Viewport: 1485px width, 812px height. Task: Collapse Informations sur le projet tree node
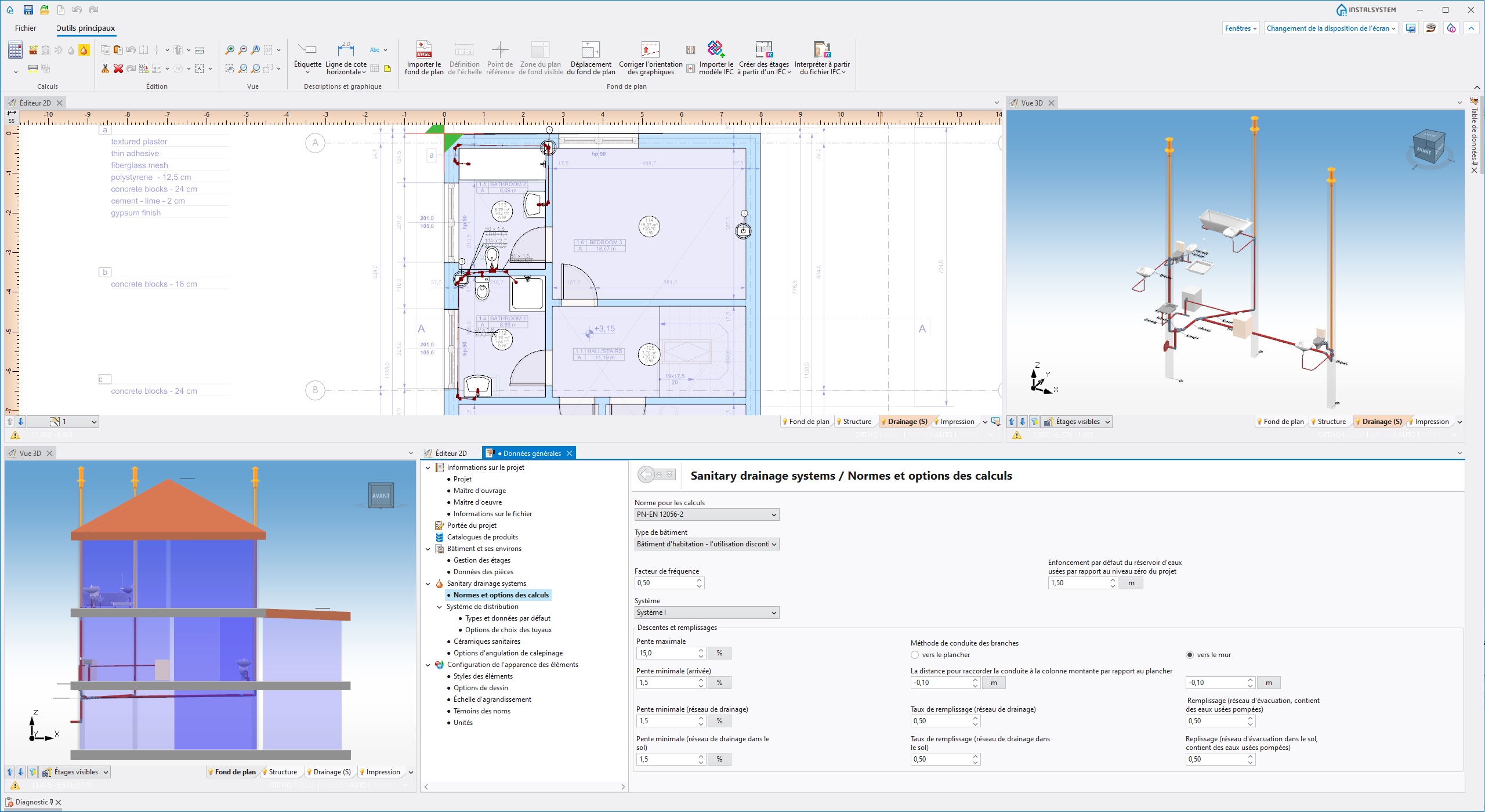pos(428,467)
